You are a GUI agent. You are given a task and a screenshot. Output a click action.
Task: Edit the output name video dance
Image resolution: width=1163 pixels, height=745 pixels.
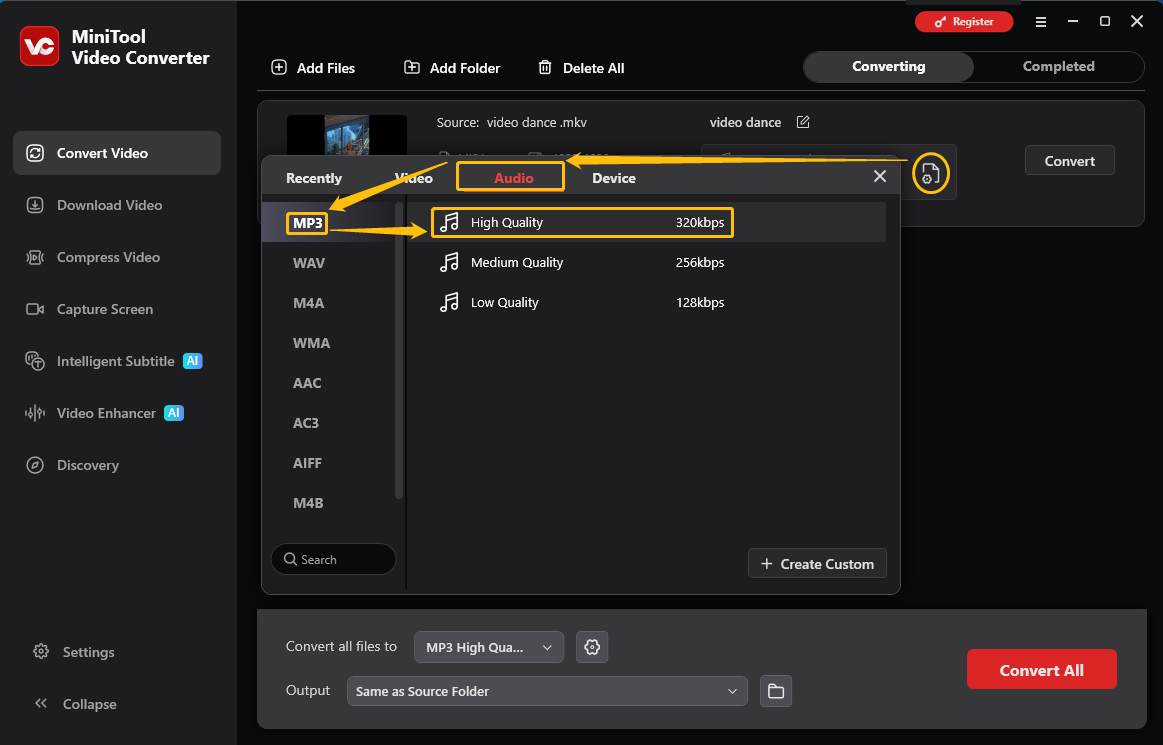coord(803,122)
